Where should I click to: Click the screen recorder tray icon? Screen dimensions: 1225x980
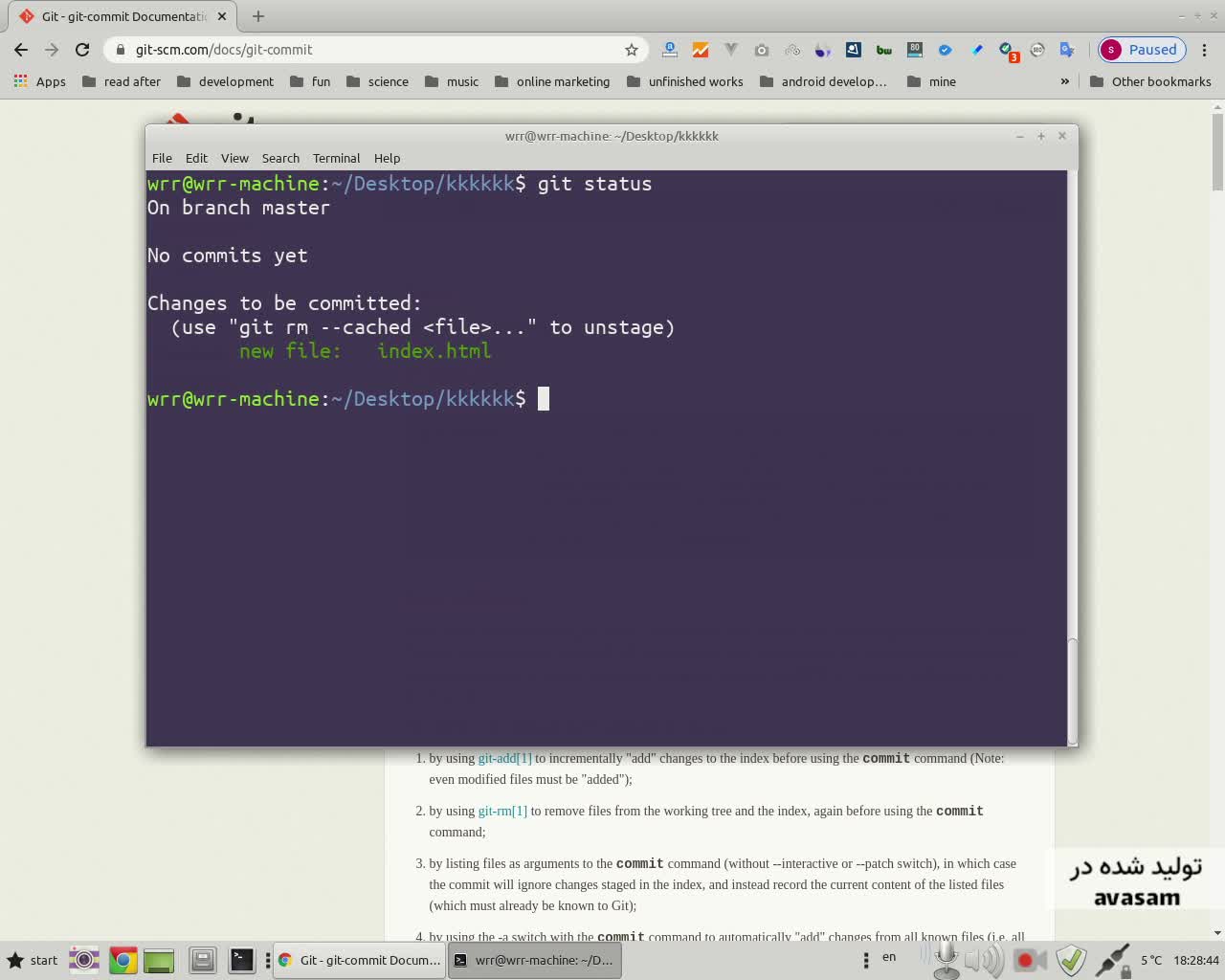pos(1028,959)
